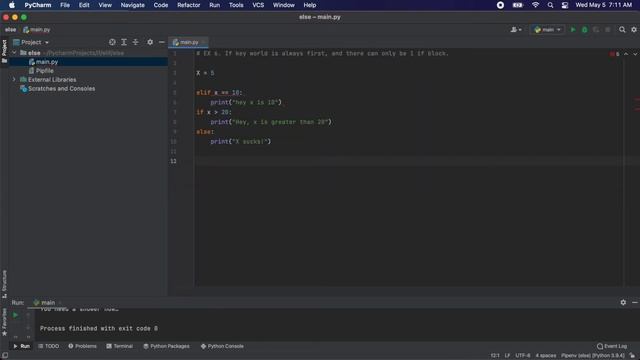Screen dimensions: 640x360
Task: Change indent setting 4 spaces
Action: point(546,356)
